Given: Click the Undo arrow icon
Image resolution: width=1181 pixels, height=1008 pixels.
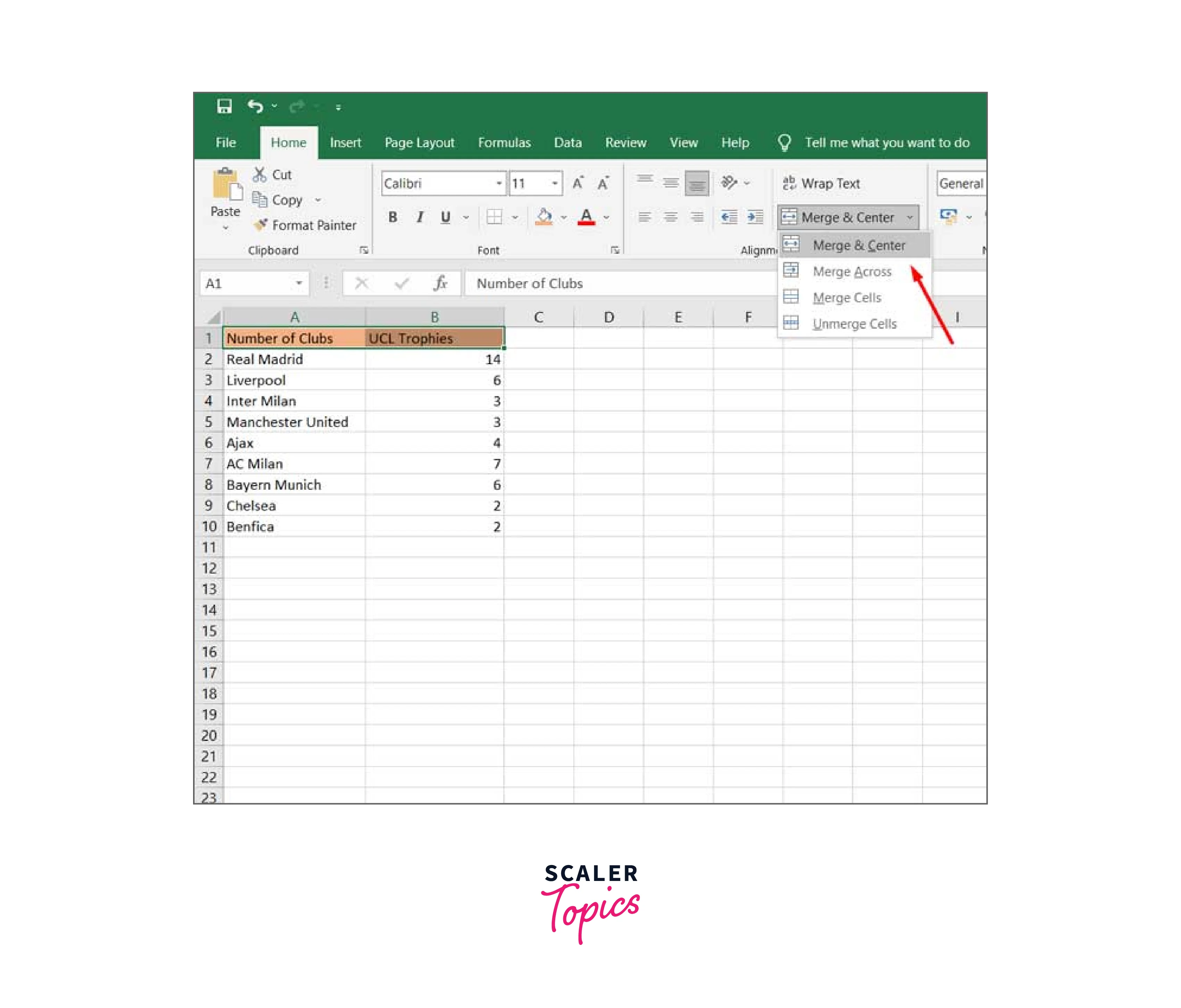Looking at the screenshot, I should click(x=255, y=107).
